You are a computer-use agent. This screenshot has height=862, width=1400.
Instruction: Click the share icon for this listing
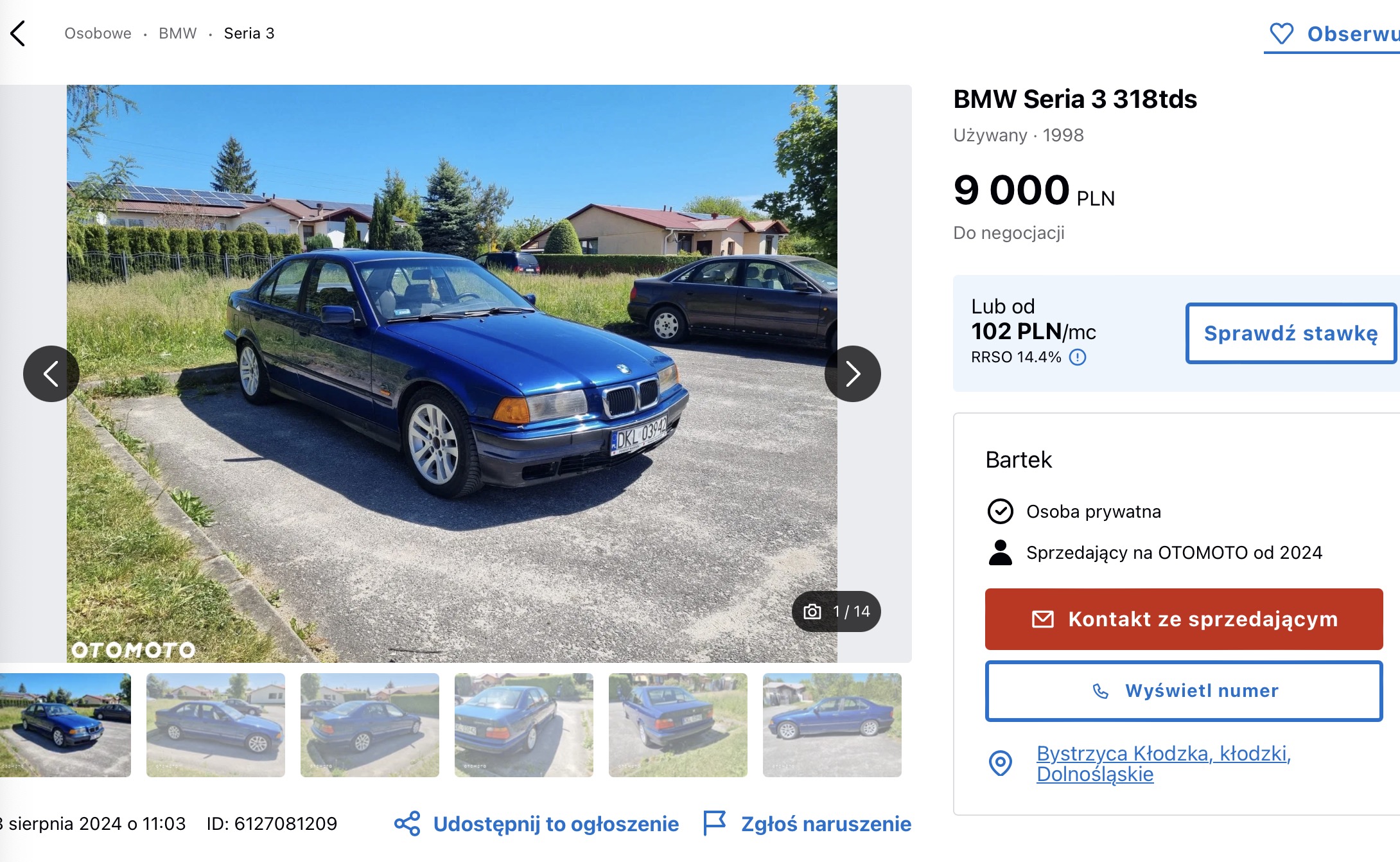(407, 823)
